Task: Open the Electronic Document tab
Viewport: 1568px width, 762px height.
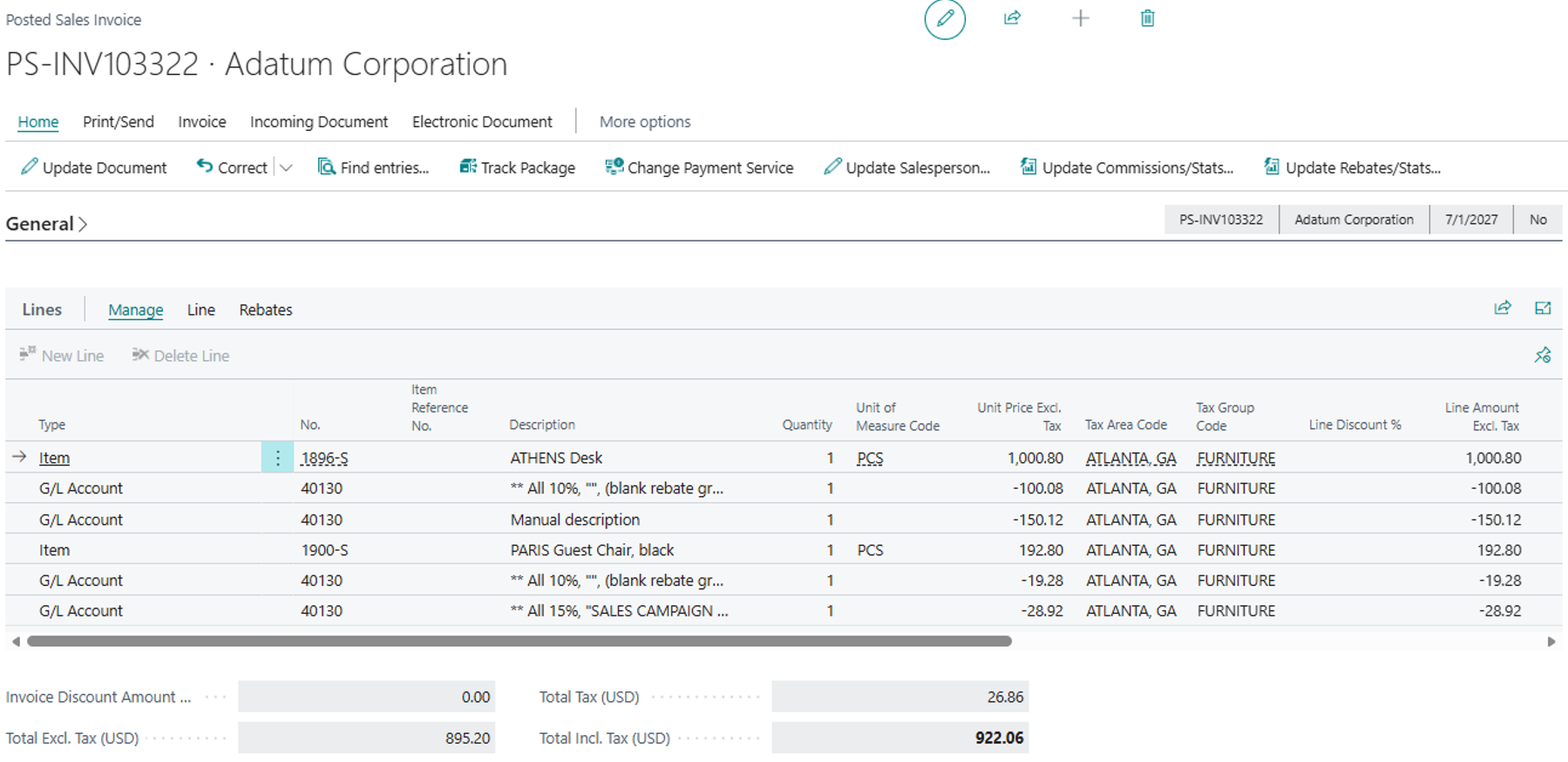Action: 482,122
